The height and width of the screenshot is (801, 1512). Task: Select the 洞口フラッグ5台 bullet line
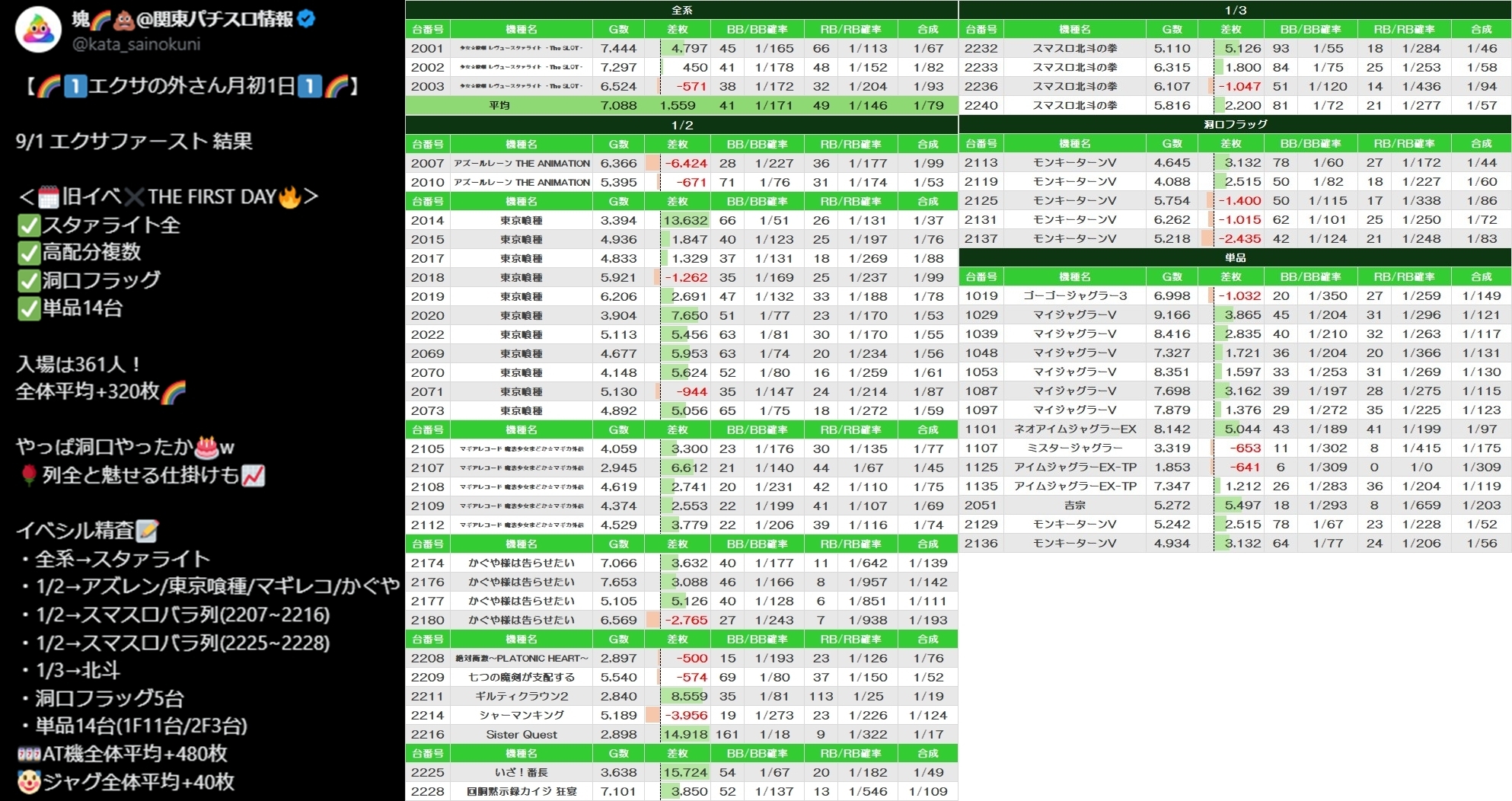coord(102,698)
